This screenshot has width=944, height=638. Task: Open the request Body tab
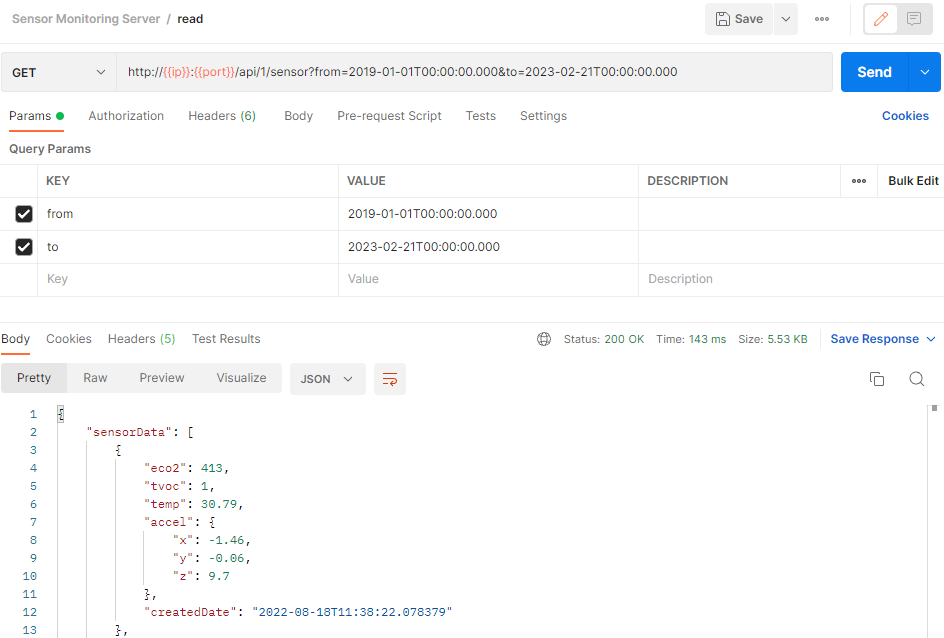pyautogui.click(x=298, y=116)
